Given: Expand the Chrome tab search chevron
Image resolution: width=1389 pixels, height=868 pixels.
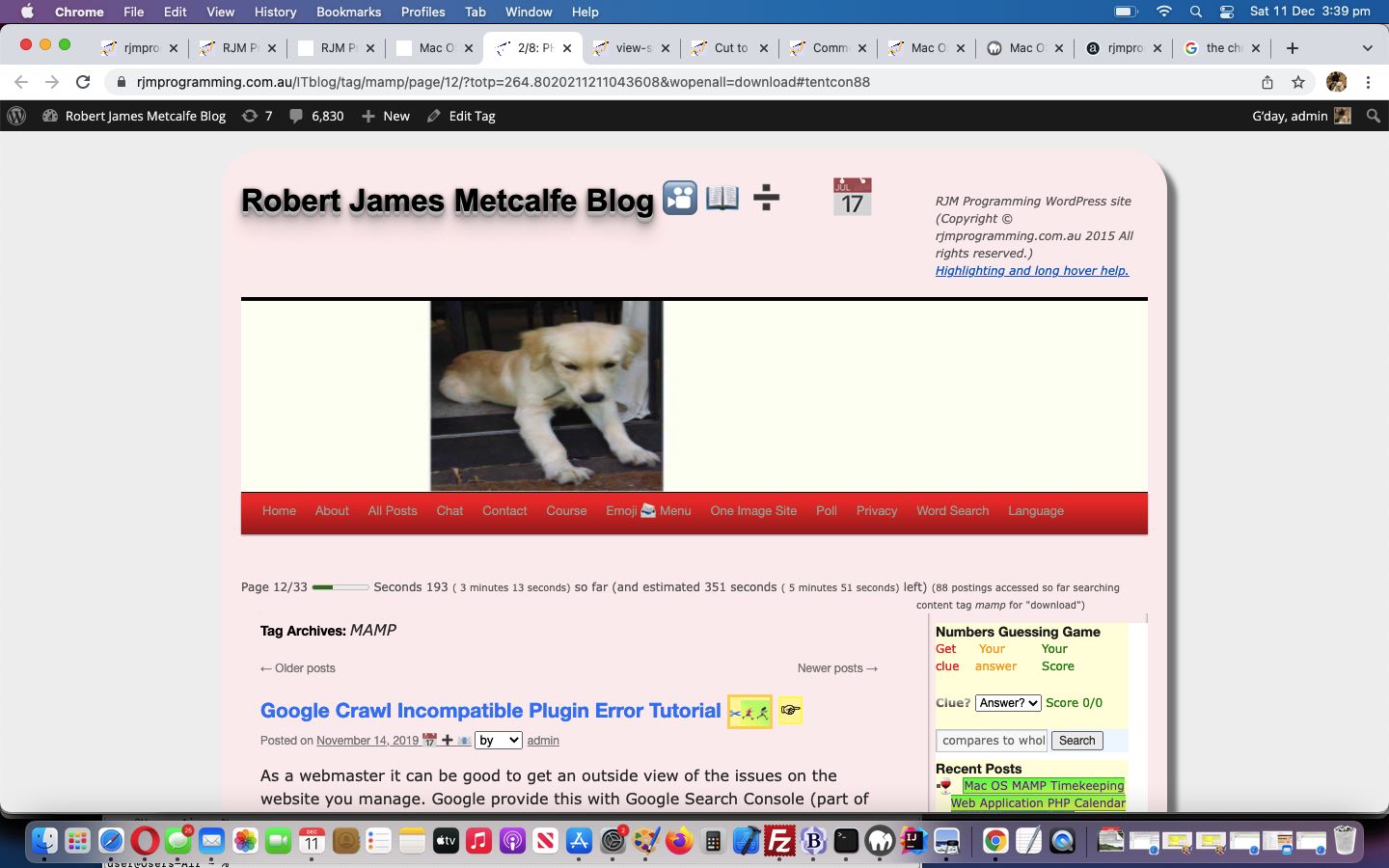Looking at the screenshot, I should [1367, 48].
